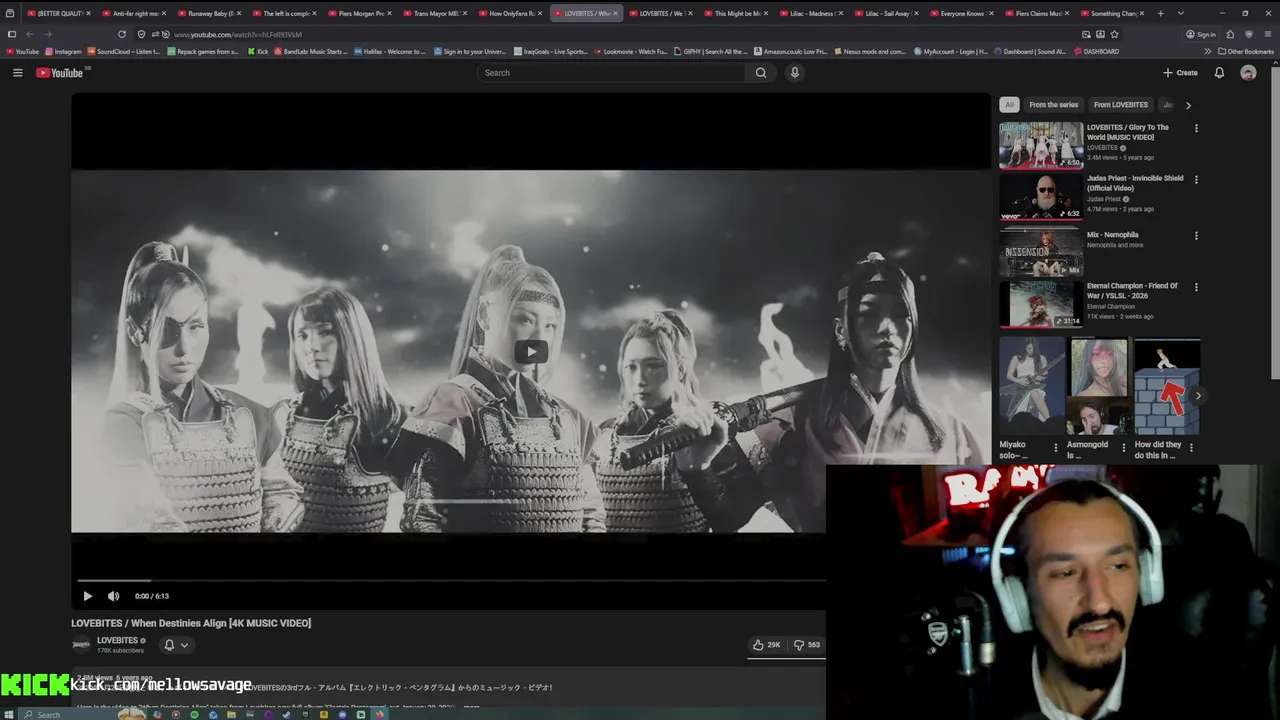The width and height of the screenshot is (1280, 720).
Task: Open the YouTube bookmark in bookmarks bar
Action: [x=22, y=51]
